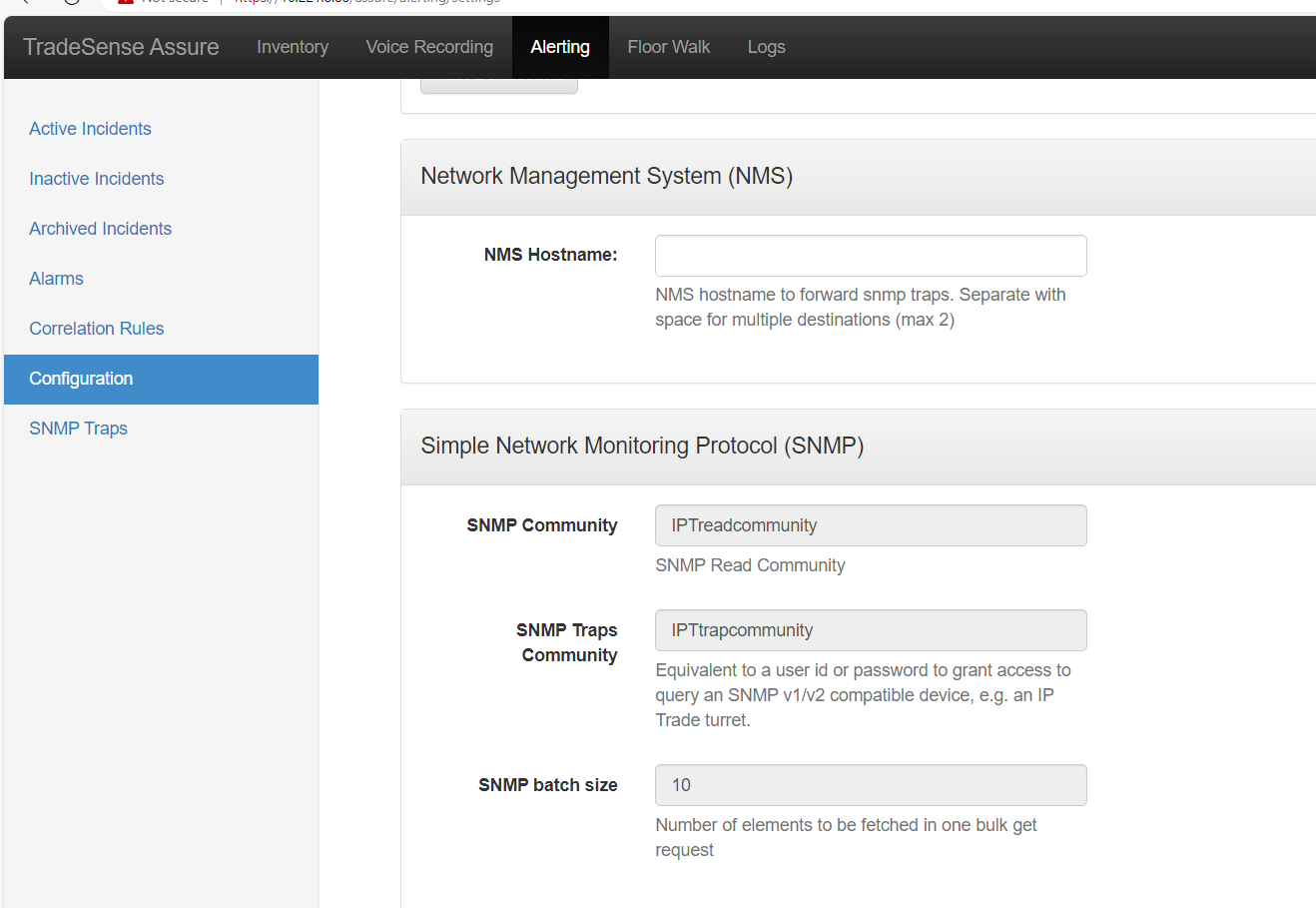Screen dimensions: 1316x908
Task: Go to Alarms in sidebar
Action: click(56, 279)
